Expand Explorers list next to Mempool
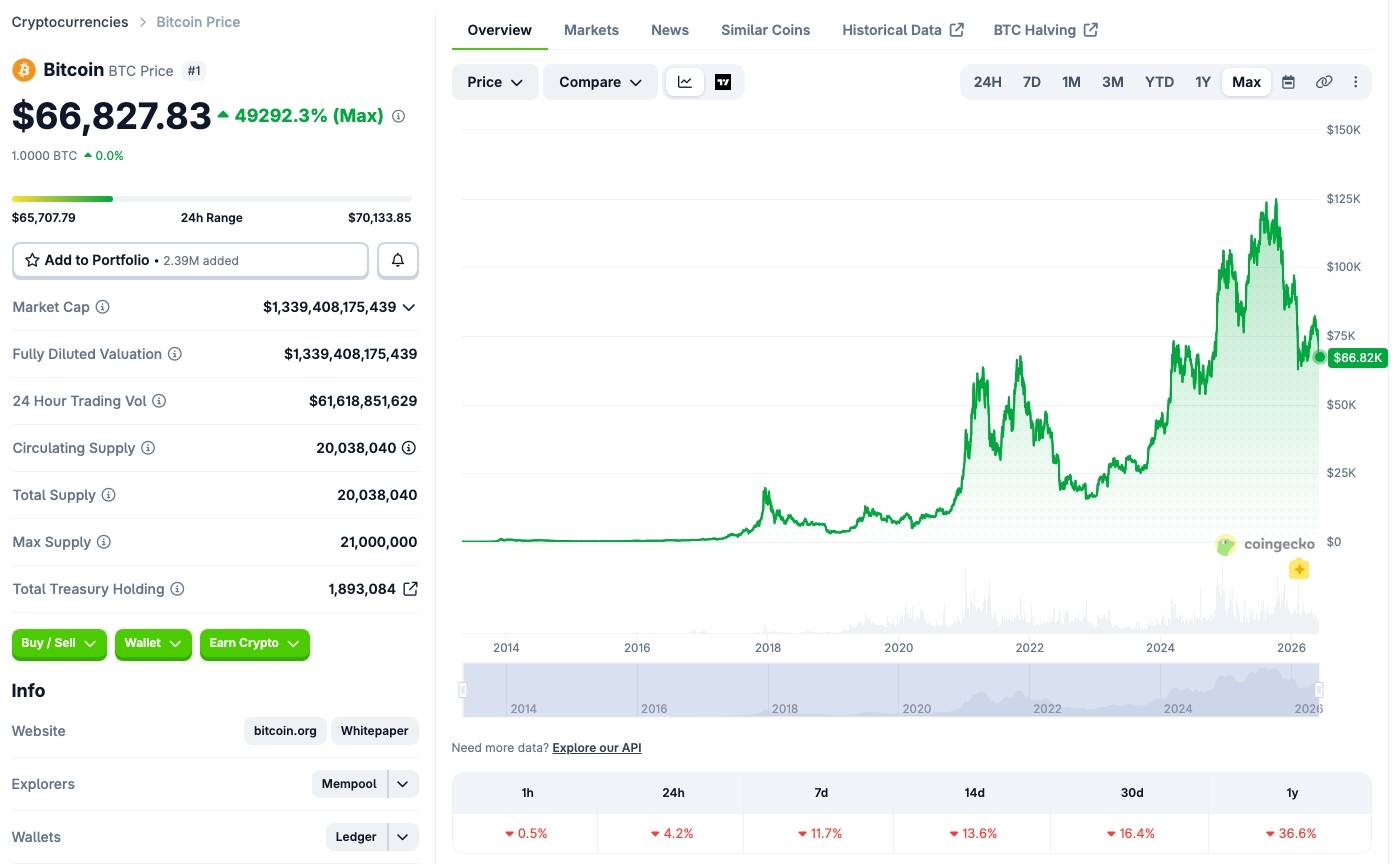Viewport: 1396px width, 864px height. (x=403, y=784)
